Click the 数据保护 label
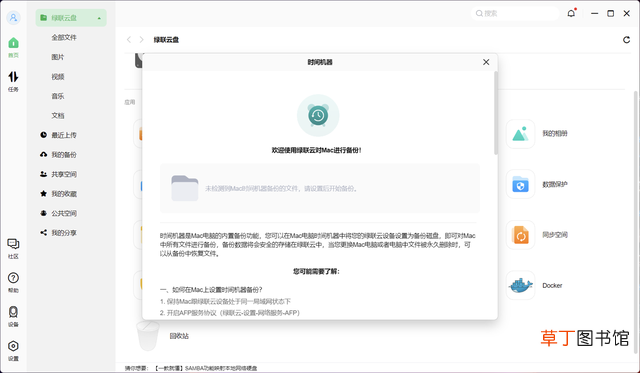The height and width of the screenshot is (373, 640). (555, 184)
